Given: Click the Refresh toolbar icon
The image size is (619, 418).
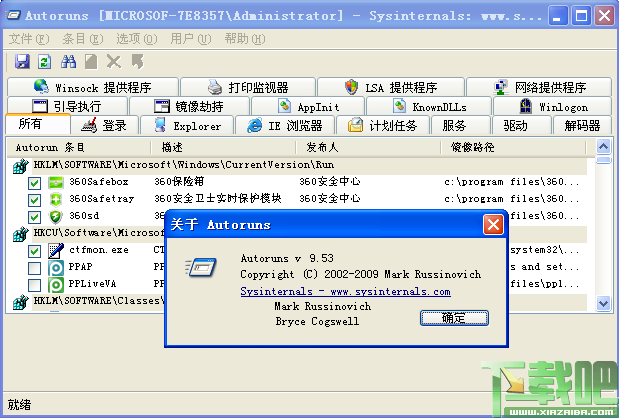Looking at the screenshot, I should tap(44, 62).
